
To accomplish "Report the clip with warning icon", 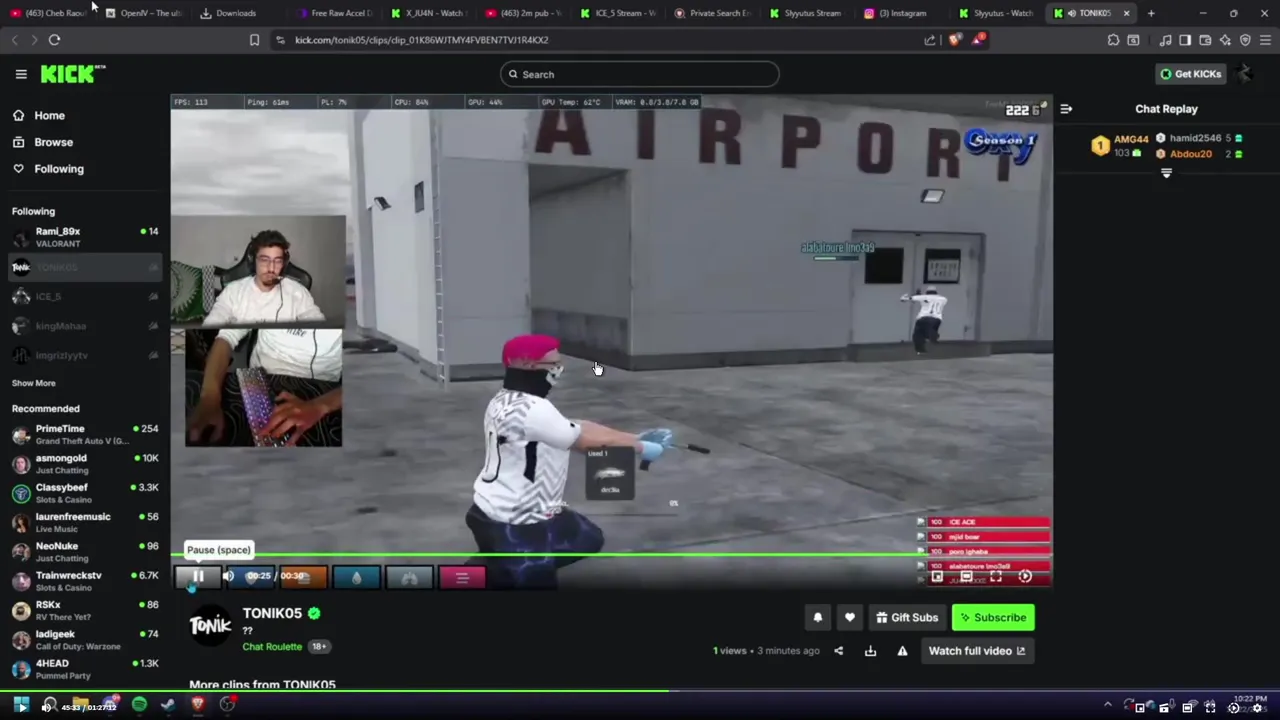I will click(902, 651).
